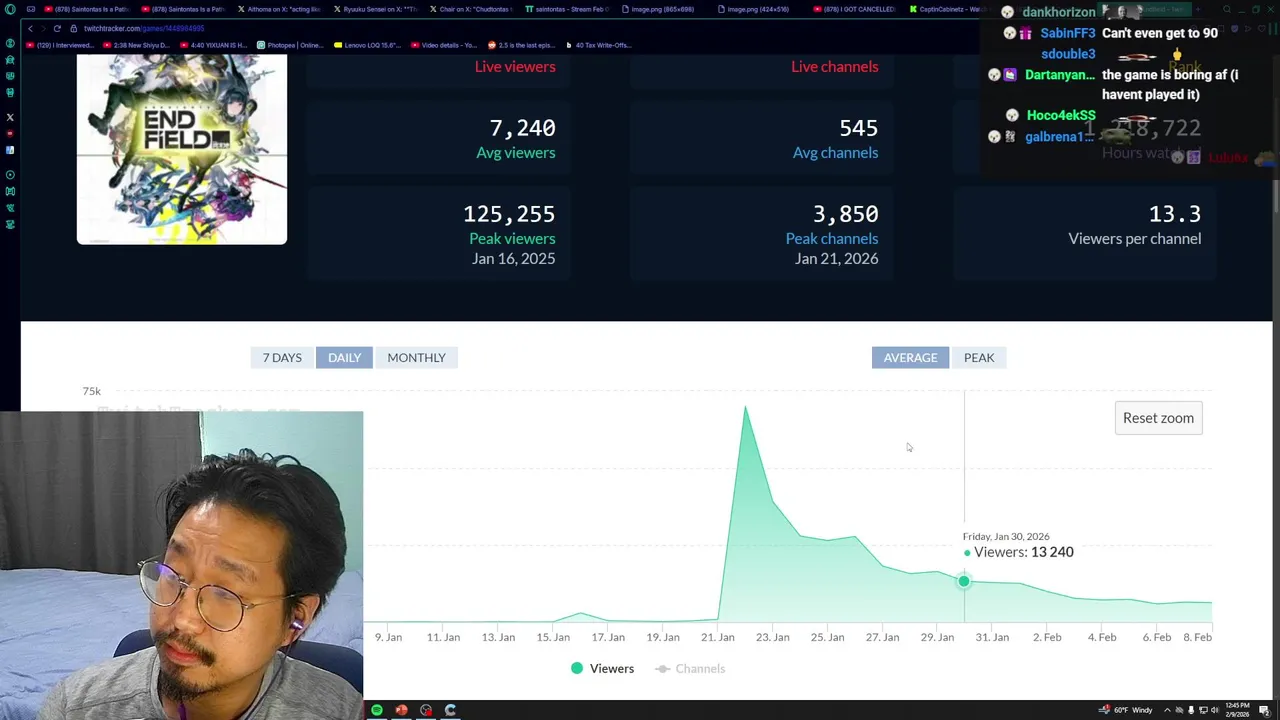Switch to 'Chair on X' tab

click(x=472, y=9)
